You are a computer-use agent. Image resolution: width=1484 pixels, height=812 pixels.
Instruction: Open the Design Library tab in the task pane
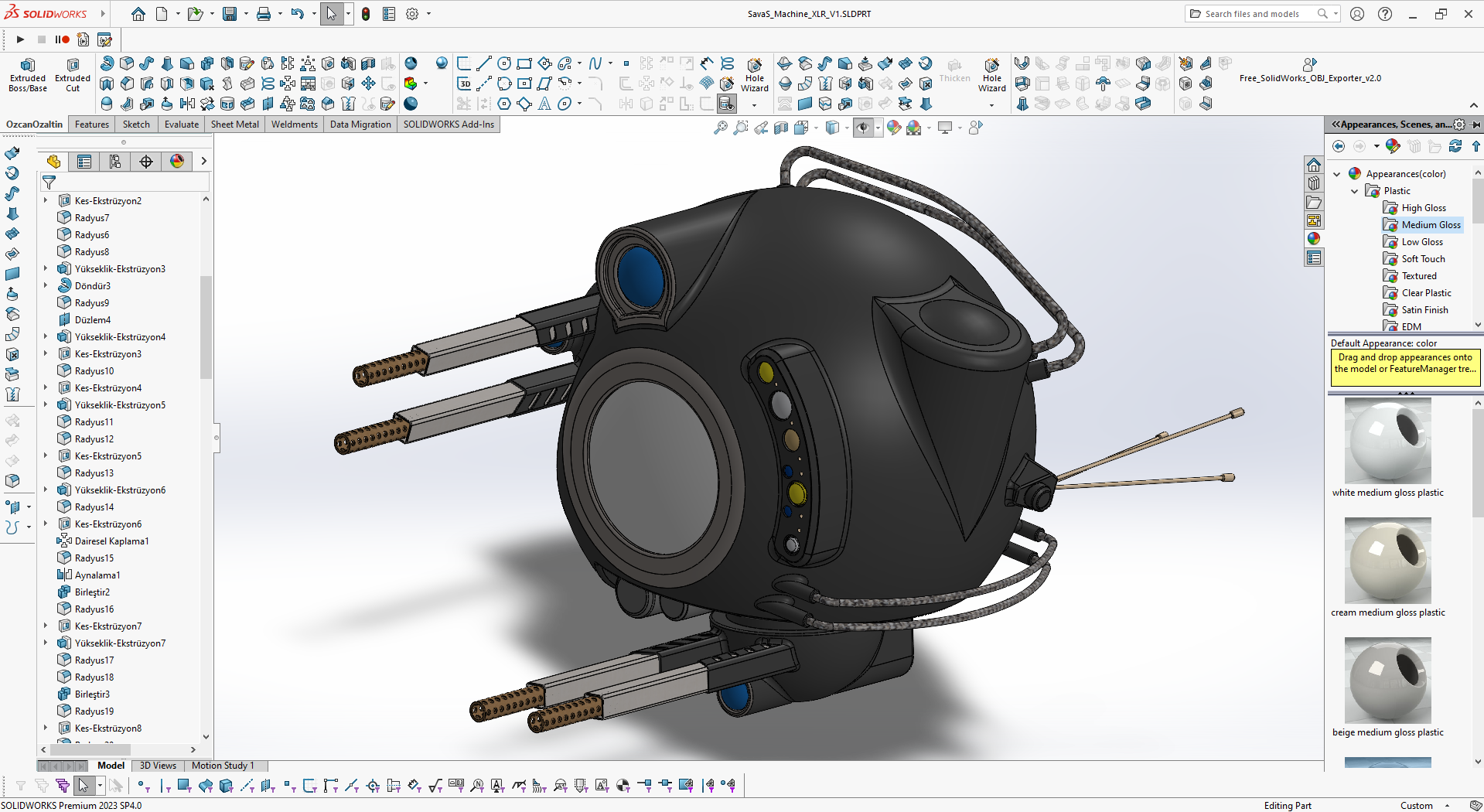[1314, 183]
